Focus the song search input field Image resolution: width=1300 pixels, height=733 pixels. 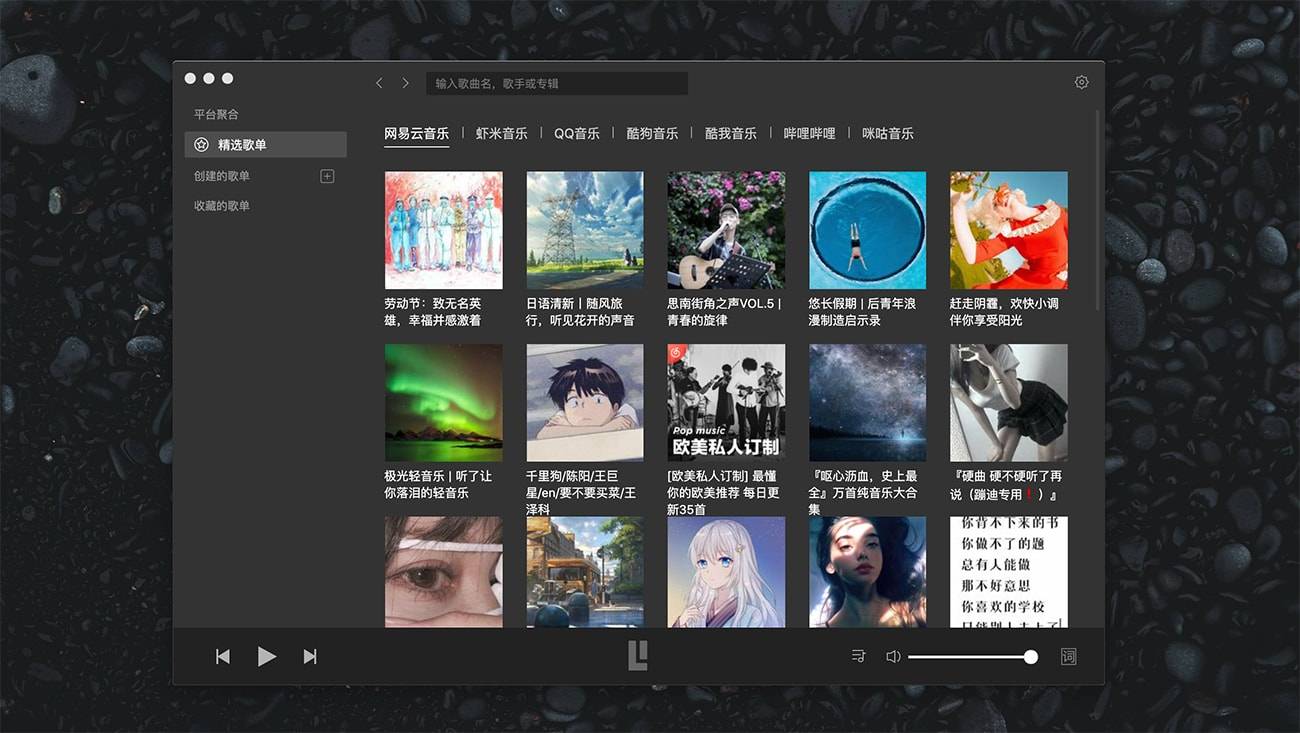[x=557, y=83]
